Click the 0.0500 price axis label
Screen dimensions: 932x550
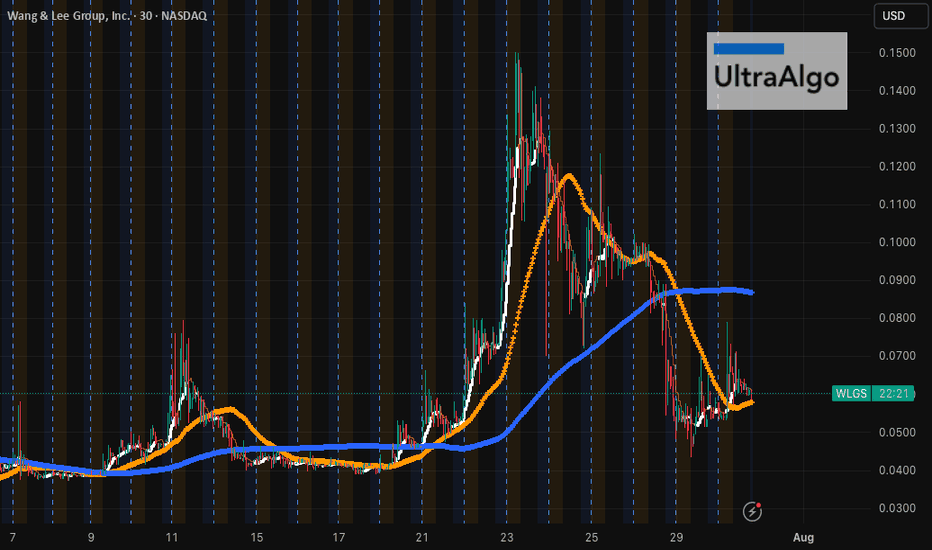click(897, 432)
